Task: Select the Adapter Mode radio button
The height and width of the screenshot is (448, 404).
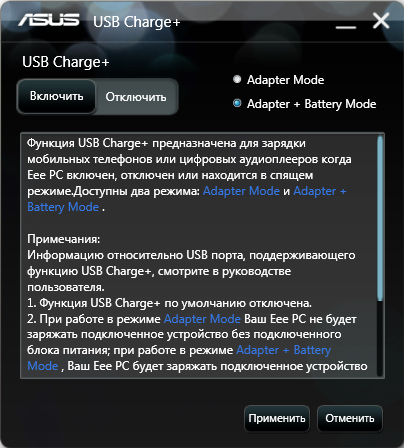Action: [x=237, y=79]
